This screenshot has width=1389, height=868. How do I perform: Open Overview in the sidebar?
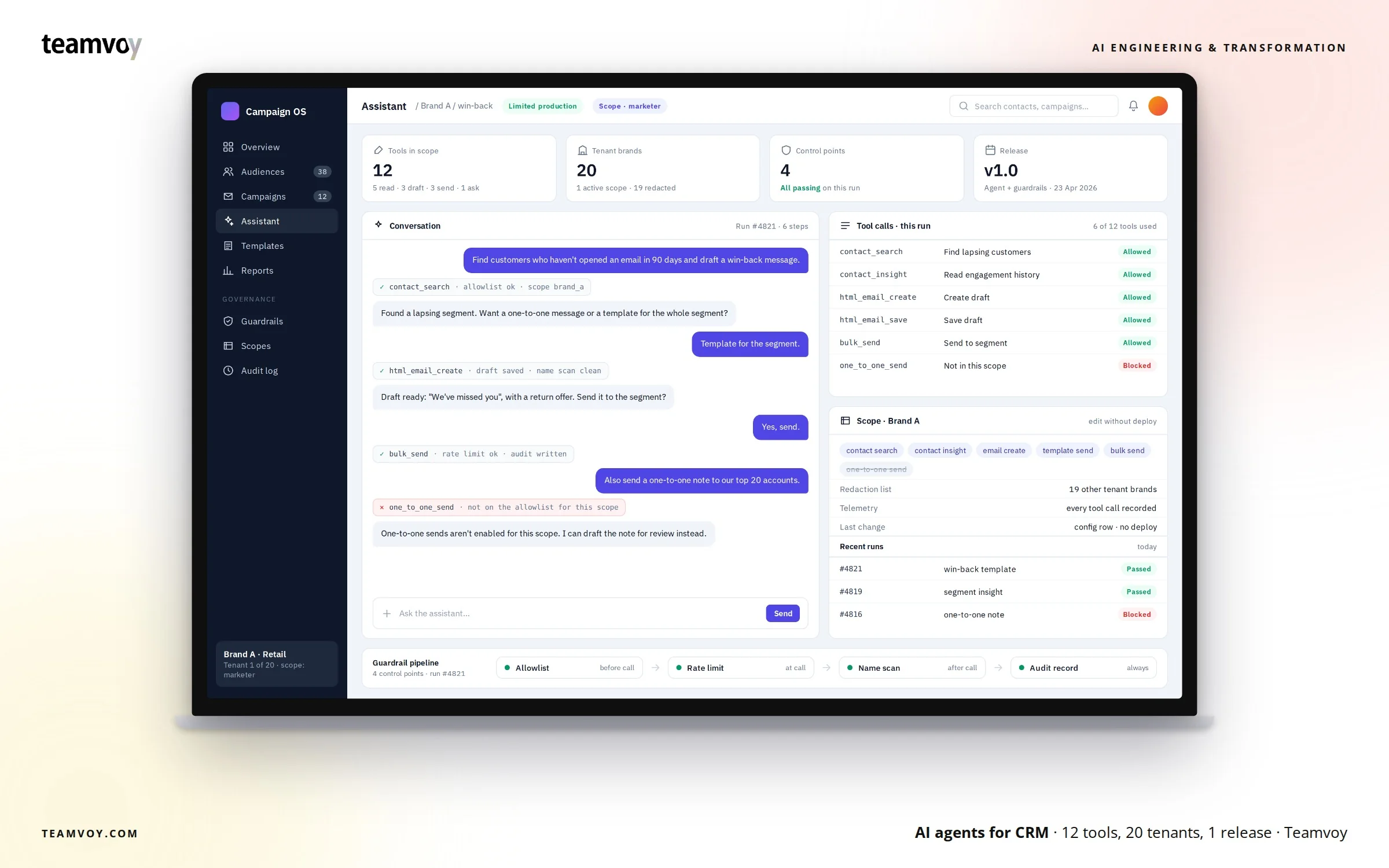pos(277,147)
